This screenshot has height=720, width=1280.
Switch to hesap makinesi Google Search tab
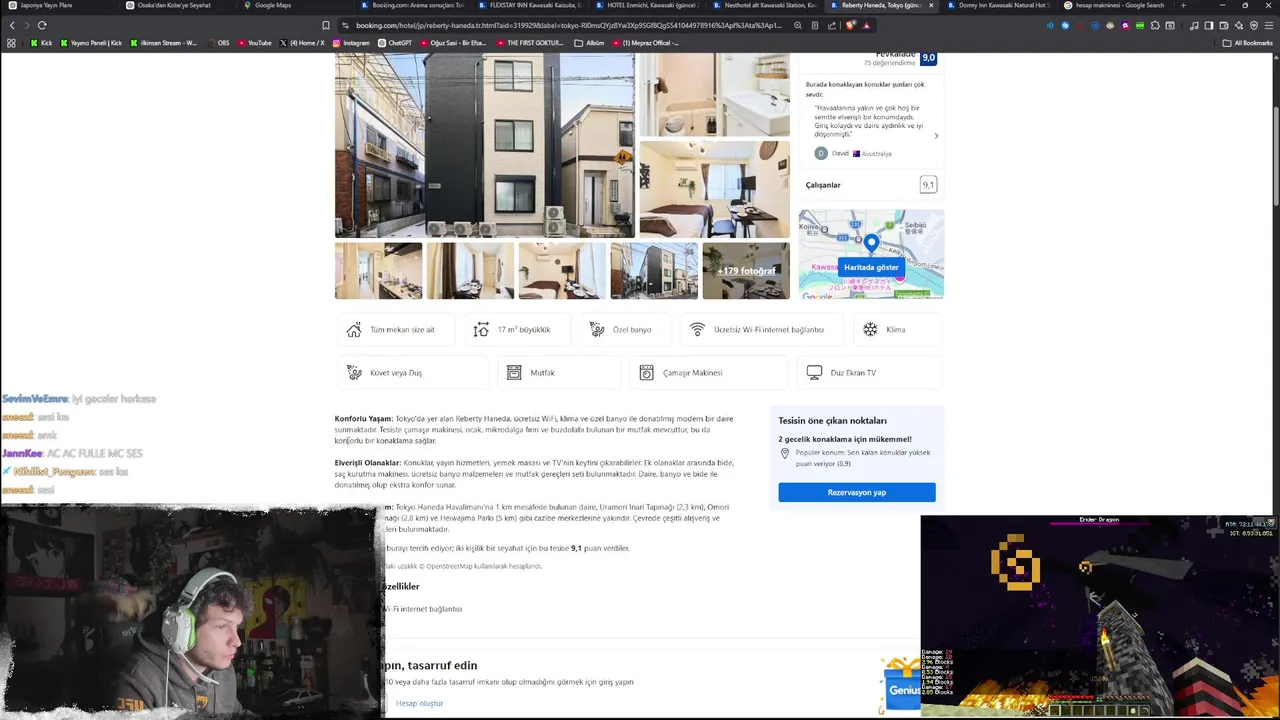[x=1115, y=5]
